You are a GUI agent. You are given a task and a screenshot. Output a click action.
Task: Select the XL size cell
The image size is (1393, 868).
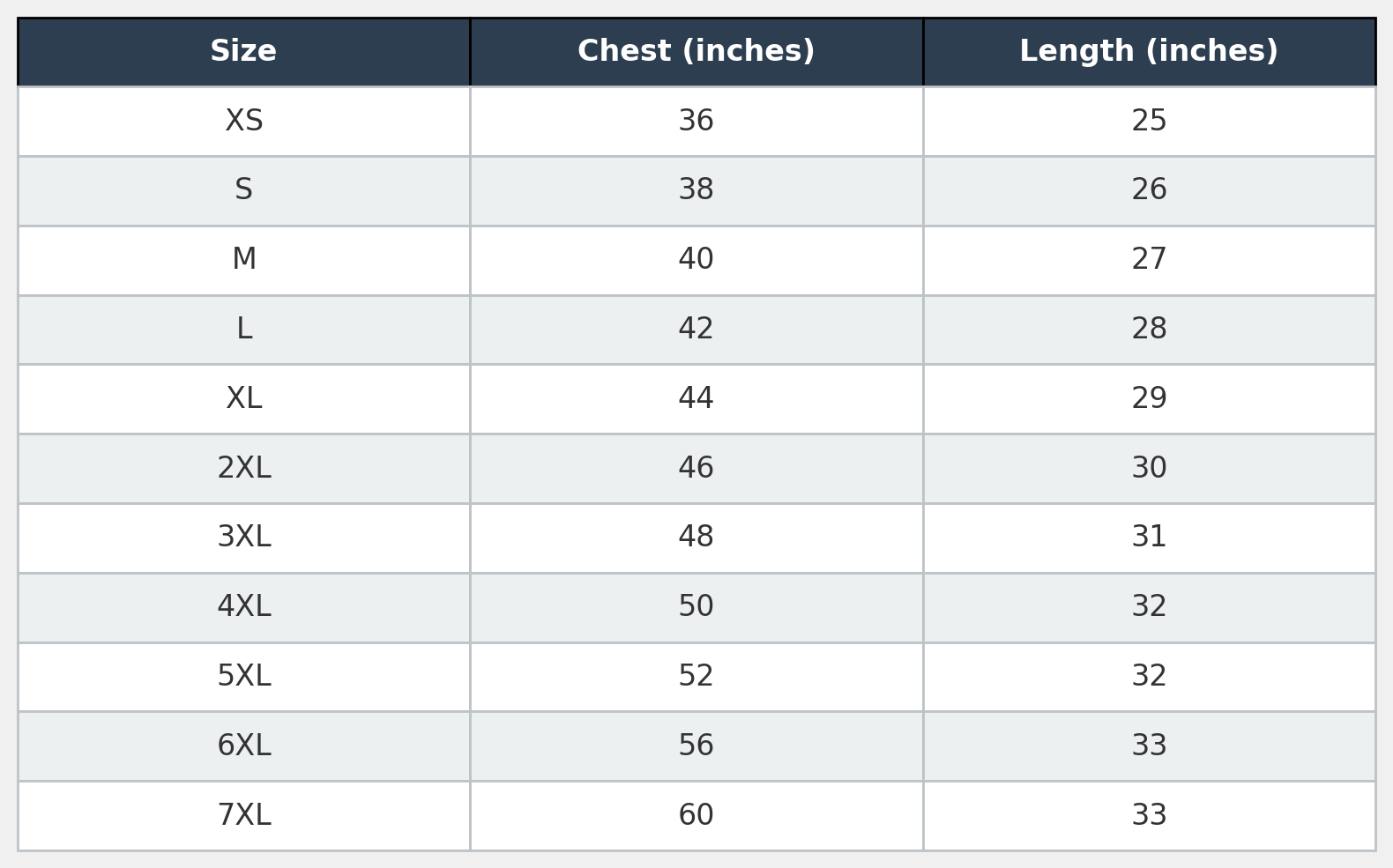click(x=243, y=399)
